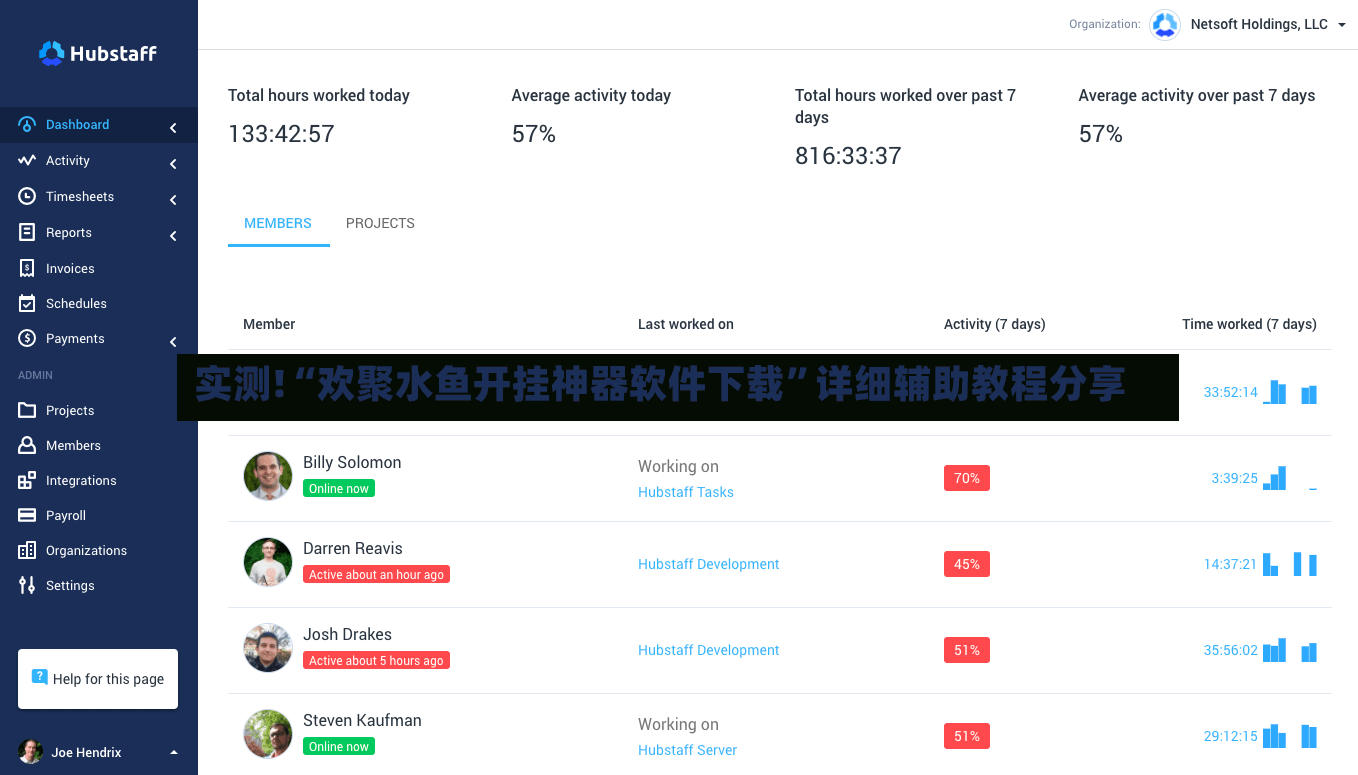Open Darren Reavis's 14:37:21 time link
Screen dimensions: 1358x775
1230,564
